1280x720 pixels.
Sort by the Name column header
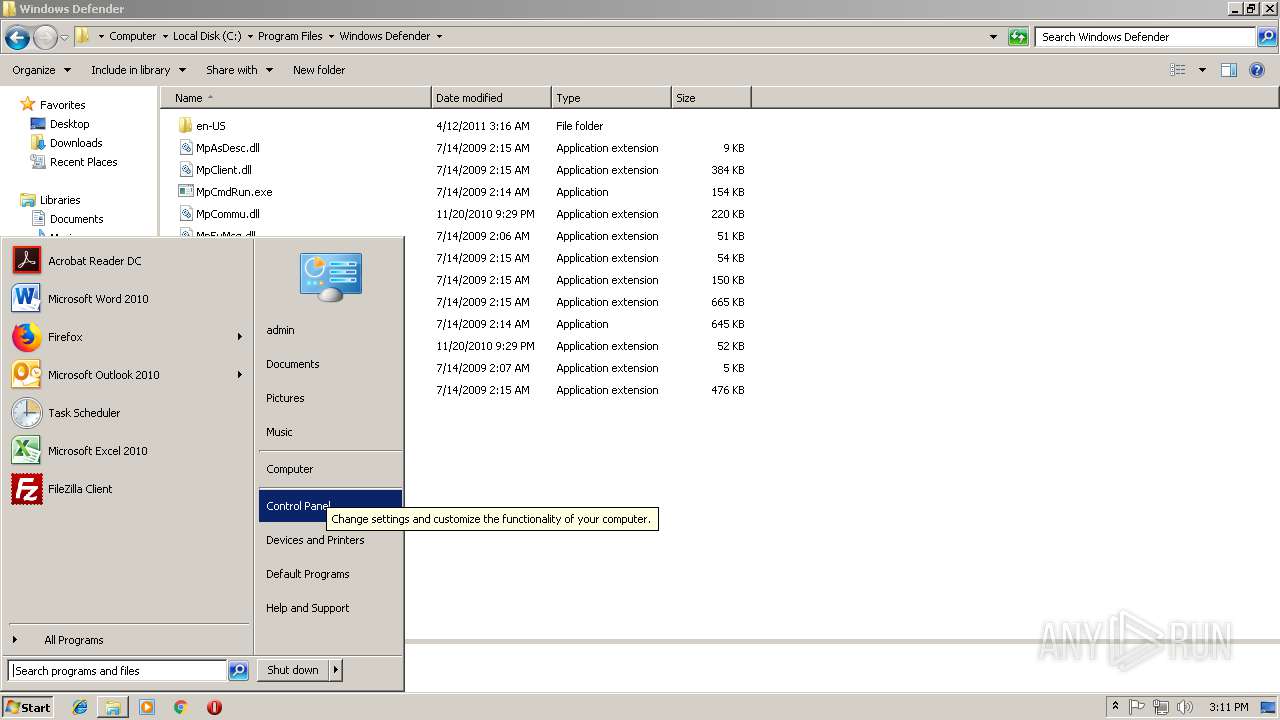tap(296, 98)
